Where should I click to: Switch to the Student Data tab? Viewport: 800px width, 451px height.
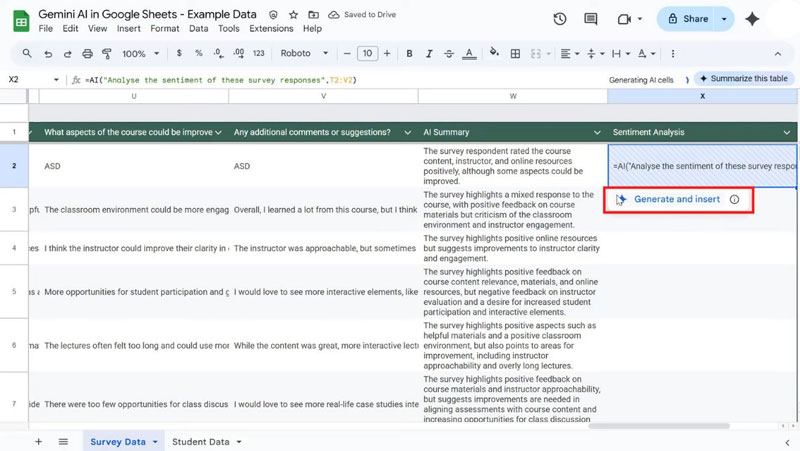coord(200,441)
